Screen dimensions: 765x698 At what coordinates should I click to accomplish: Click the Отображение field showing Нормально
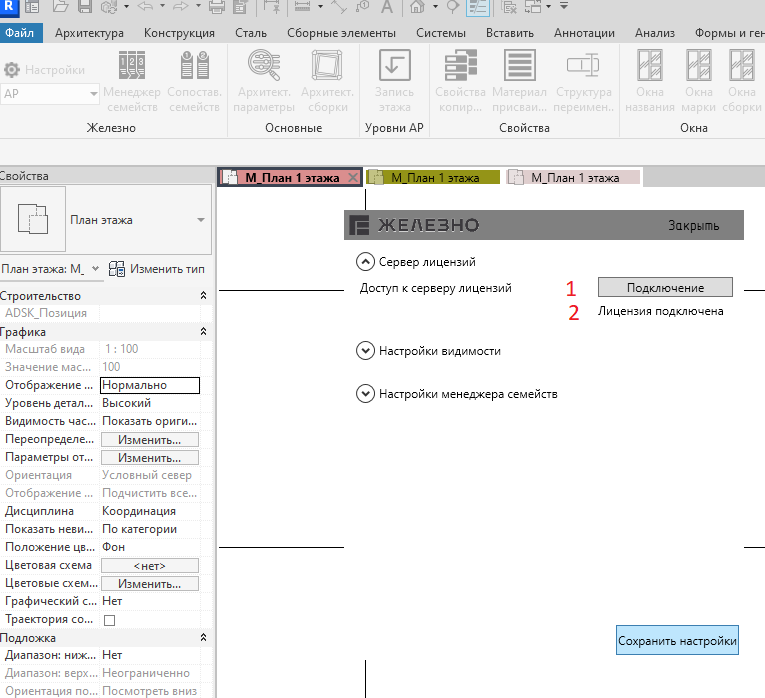point(149,385)
